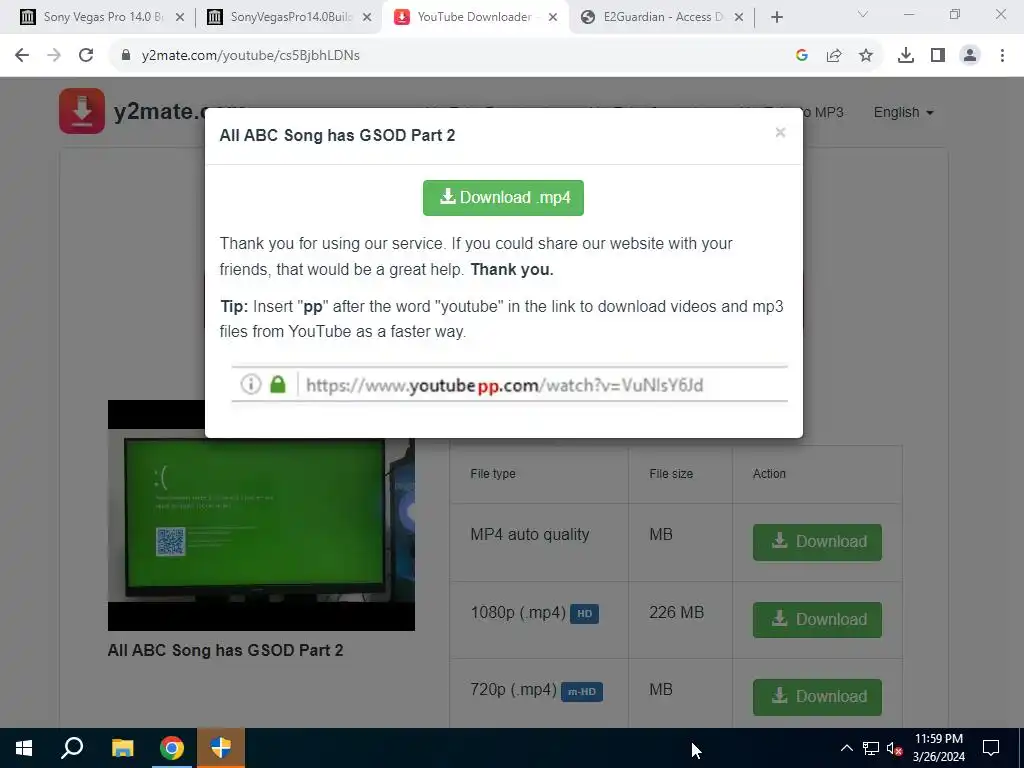The width and height of the screenshot is (1024, 768).
Task: Open the Windows Start menu
Action: [24, 748]
